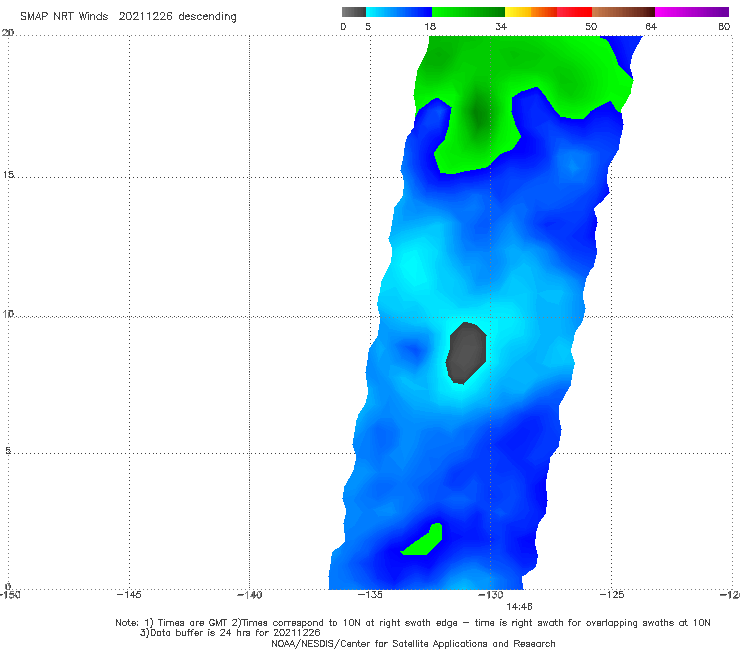Click the '64' label under the color bar
Screen dimensions: 740x650
click(x=651, y=27)
